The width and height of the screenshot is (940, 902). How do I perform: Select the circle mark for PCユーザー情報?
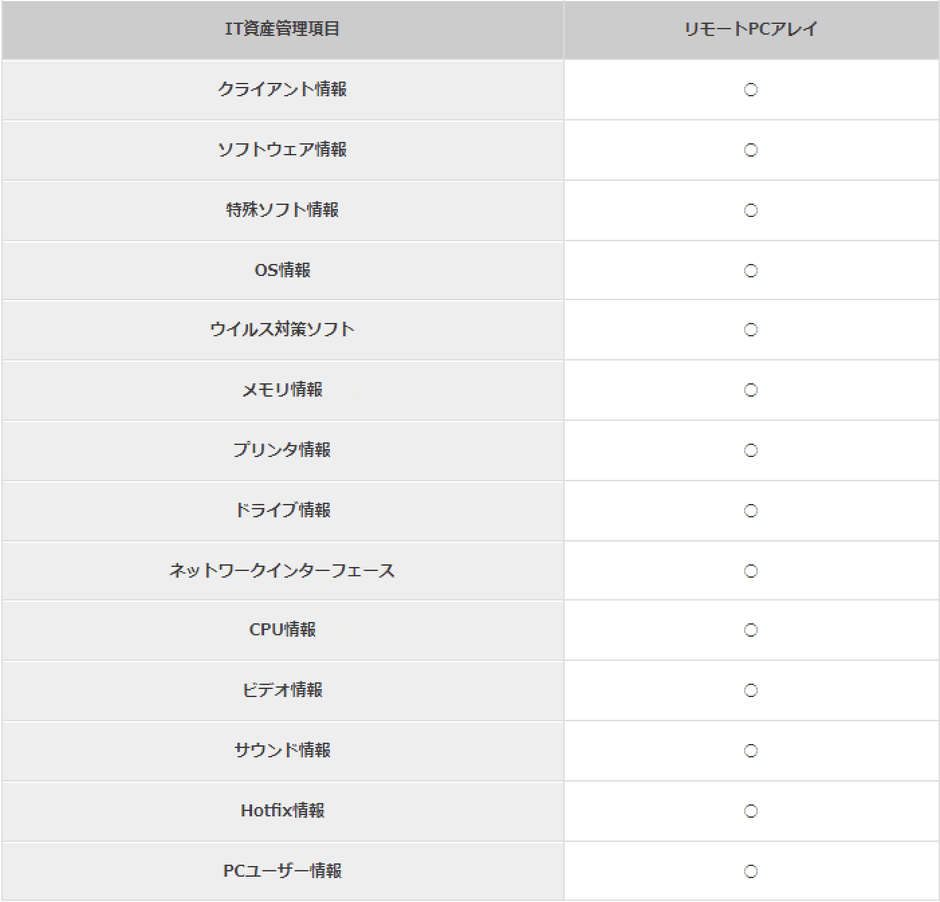coord(751,871)
